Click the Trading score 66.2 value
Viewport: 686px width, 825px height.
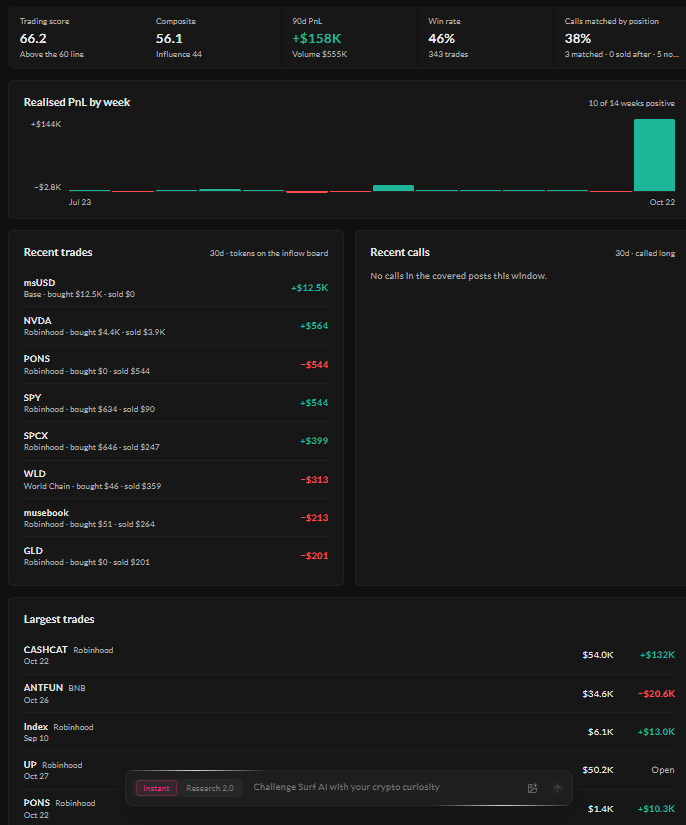click(33, 38)
